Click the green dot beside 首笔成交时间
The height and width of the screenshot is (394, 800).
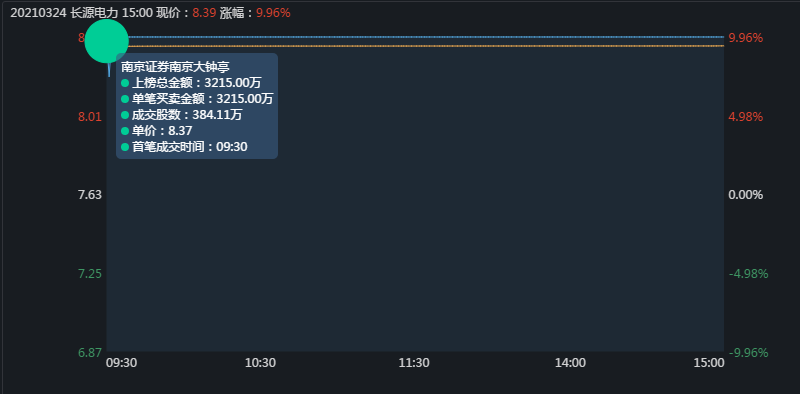(x=125, y=147)
